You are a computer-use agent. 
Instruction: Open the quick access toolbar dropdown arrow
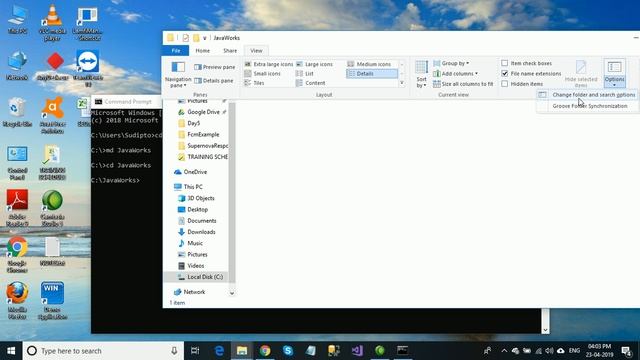click(x=204, y=38)
